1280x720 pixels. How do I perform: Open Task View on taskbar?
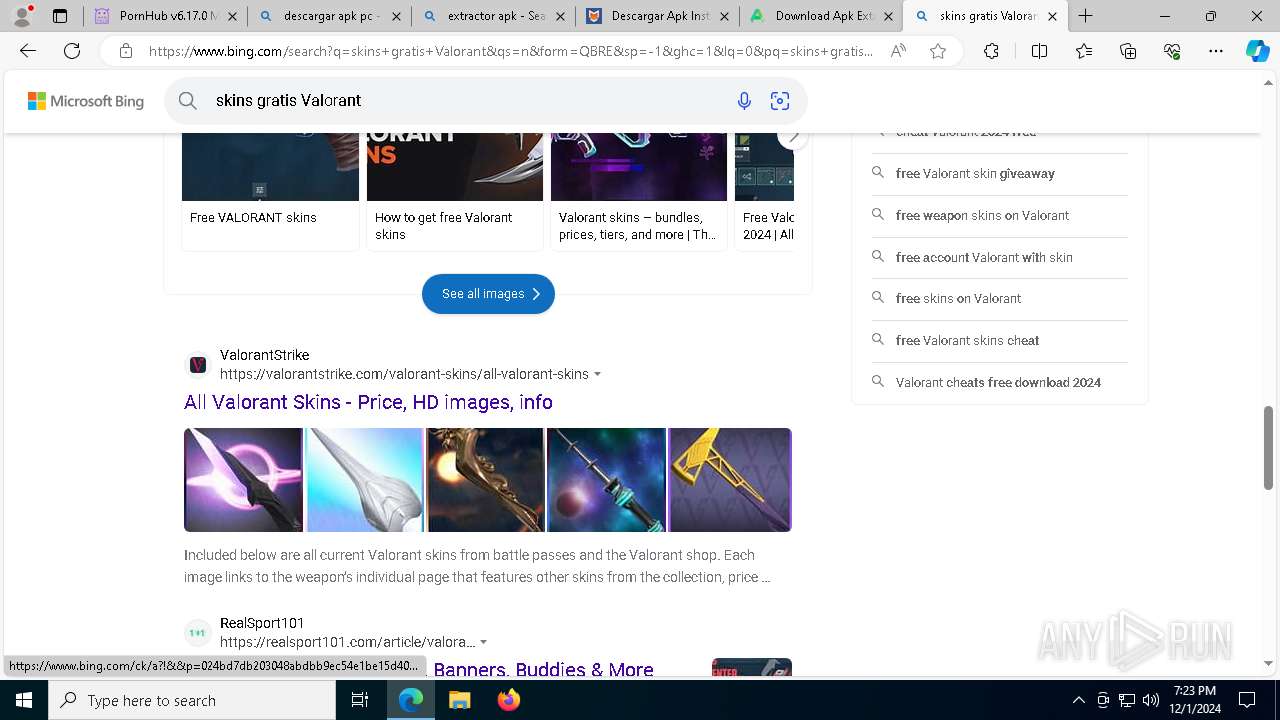(x=360, y=700)
